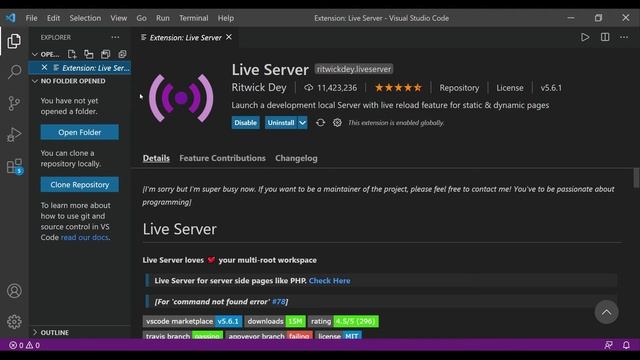640x360 pixels.
Task: Open the Accounts menu icon
Action: click(x=14, y=291)
